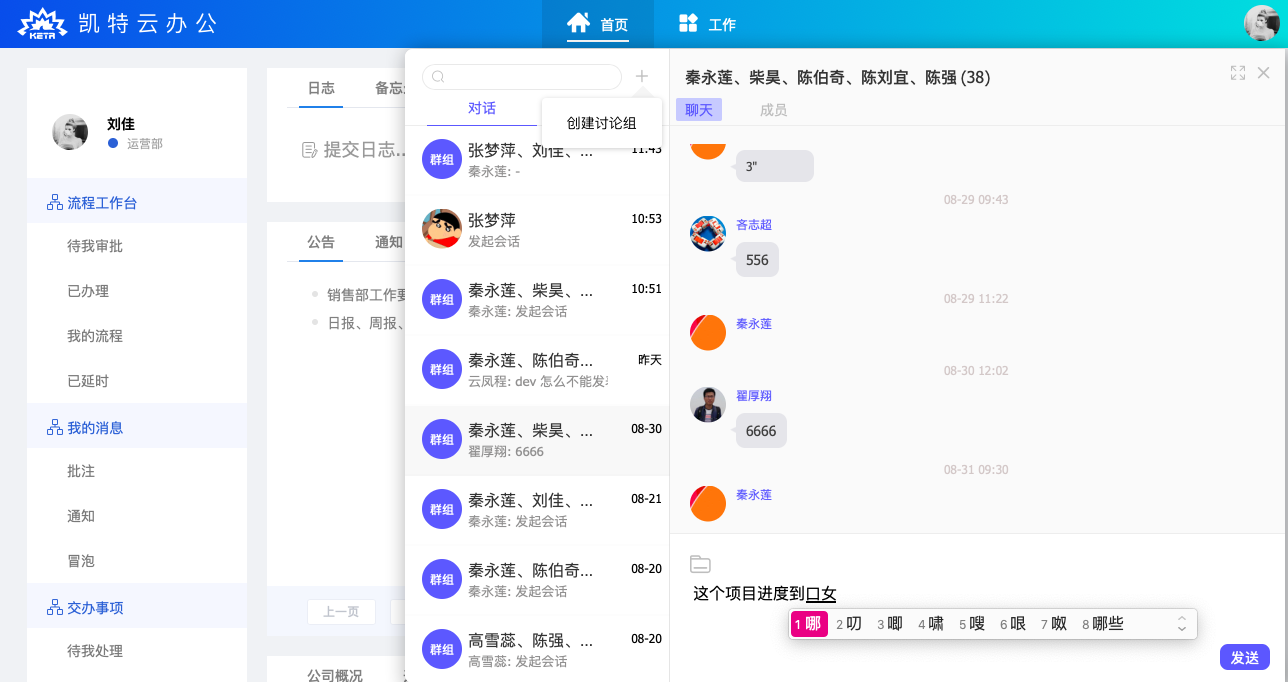Choose IME candidate 唧

coord(890,624)
